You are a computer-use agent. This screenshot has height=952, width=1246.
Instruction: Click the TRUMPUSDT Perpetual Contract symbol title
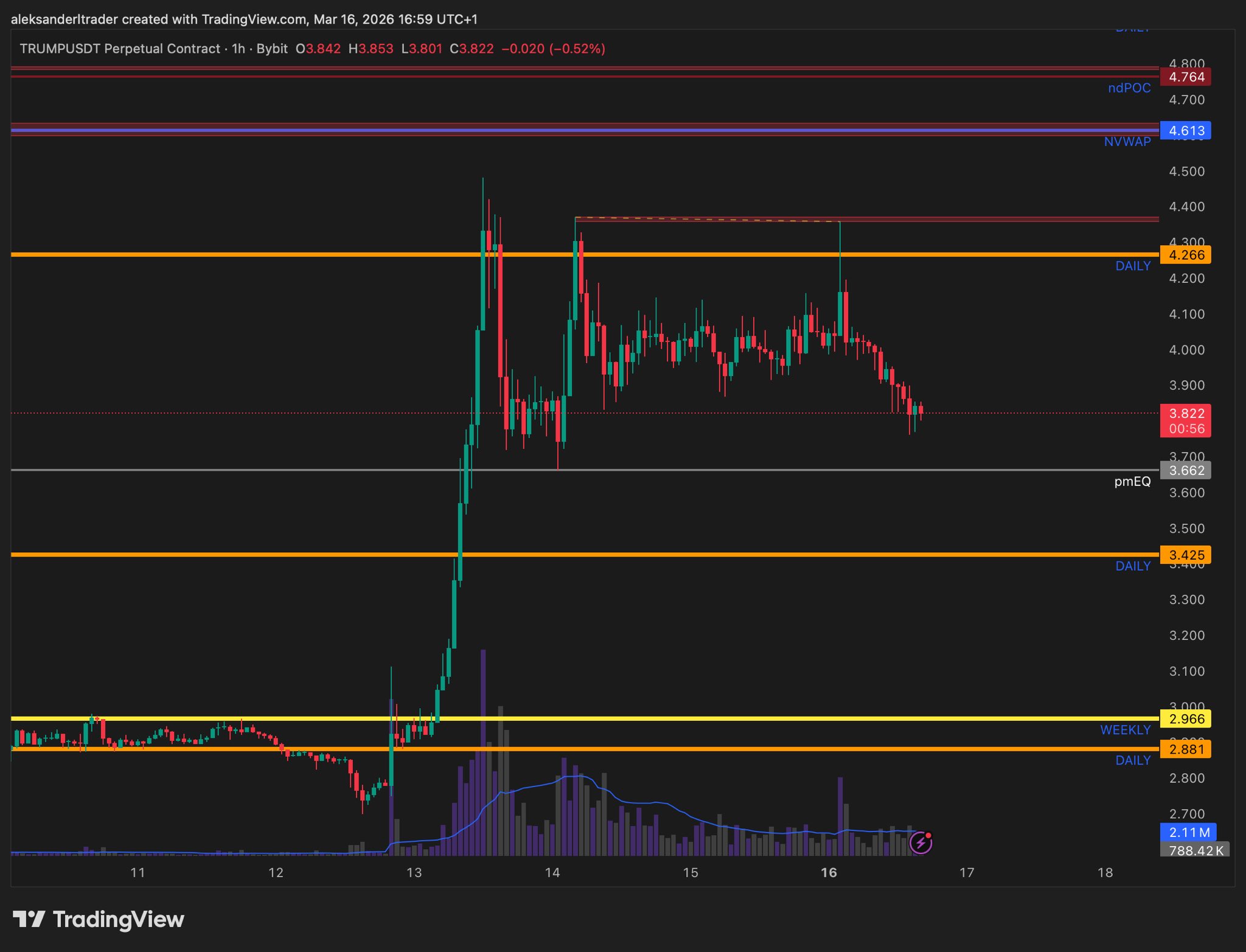(x=120, y=49)
